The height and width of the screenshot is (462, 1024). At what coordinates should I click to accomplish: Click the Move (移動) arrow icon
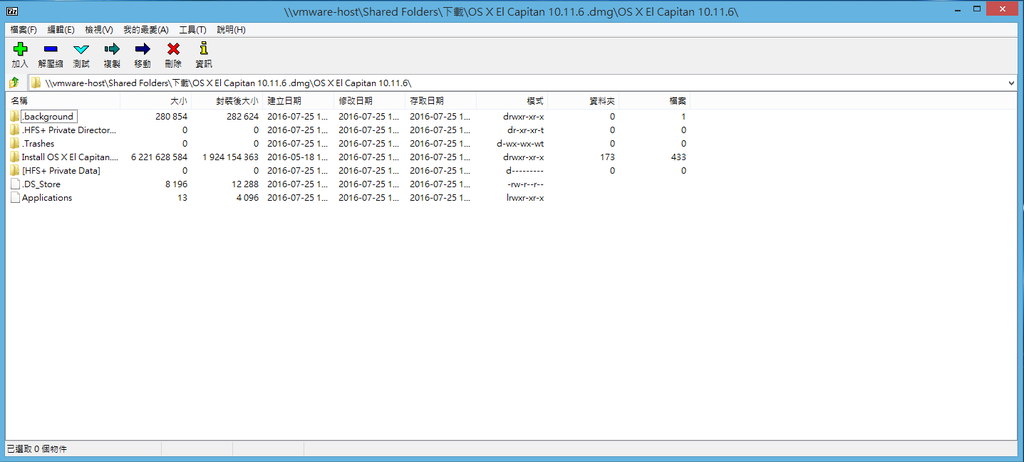(142, 48)
